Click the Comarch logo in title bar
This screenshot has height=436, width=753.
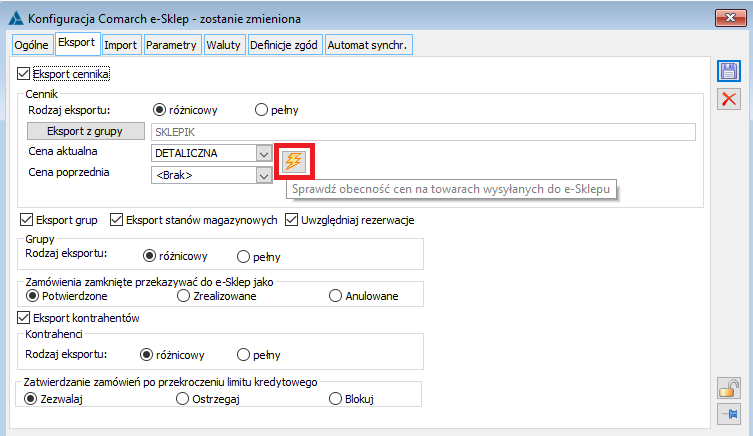[16, 18]
